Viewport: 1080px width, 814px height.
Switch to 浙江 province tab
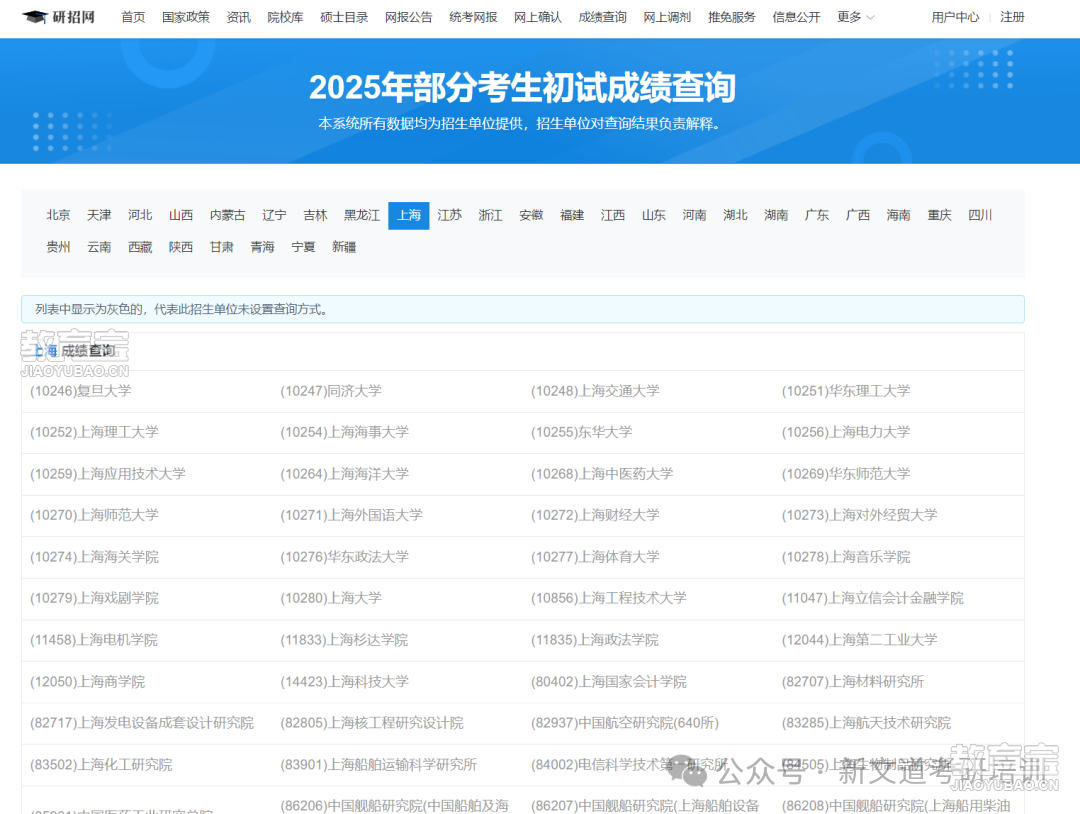pos(490,215)
